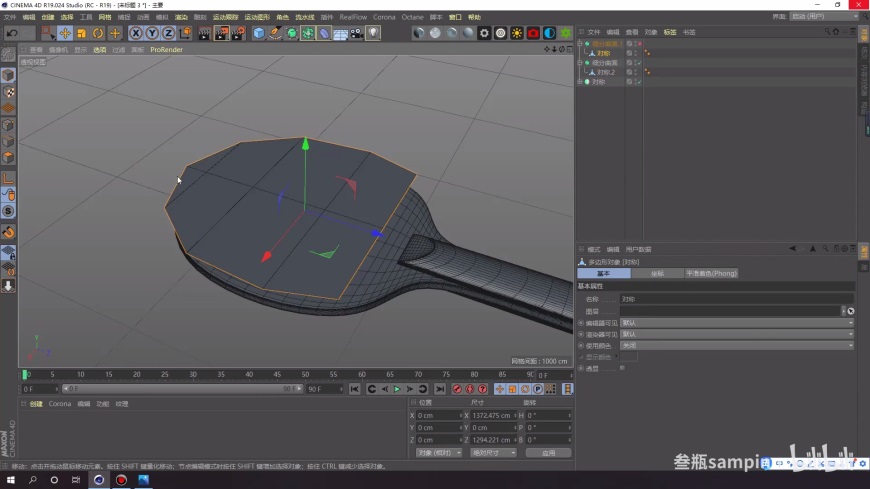Enable the 透显 (X-Ray) checkbox
Viewport: 870px width, 489px height.
(x=623, y=368)
